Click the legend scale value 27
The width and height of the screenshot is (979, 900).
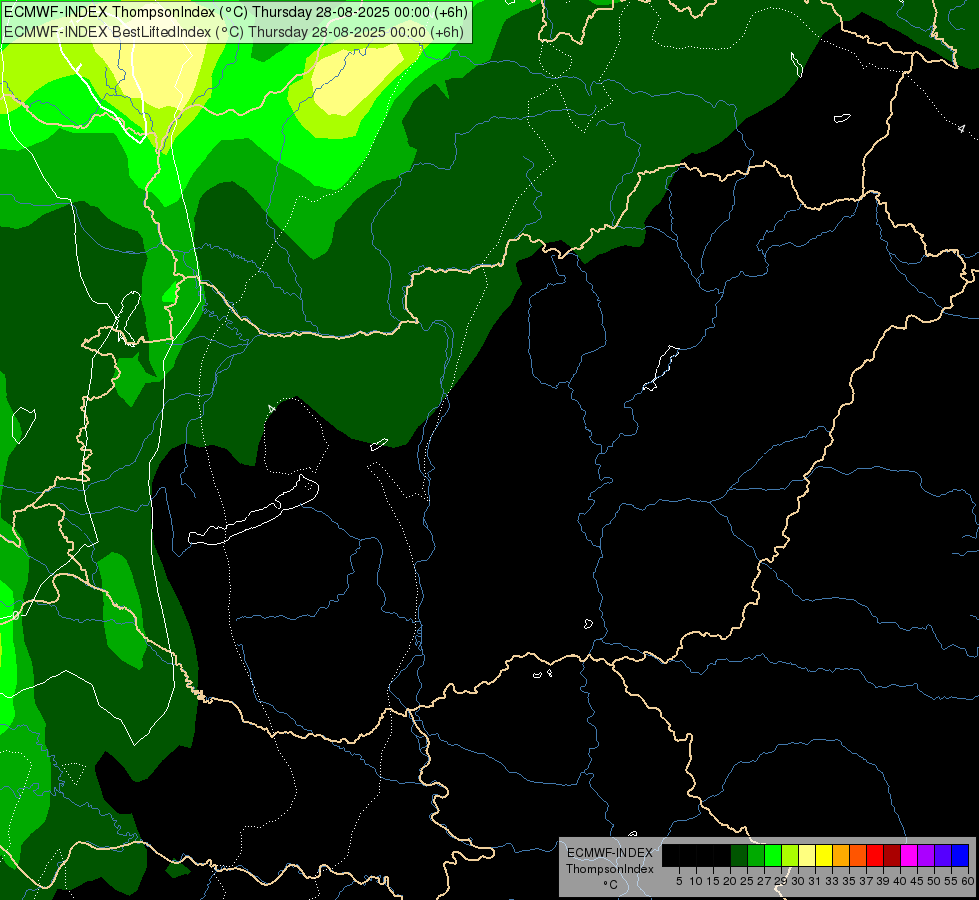[764, 881]
